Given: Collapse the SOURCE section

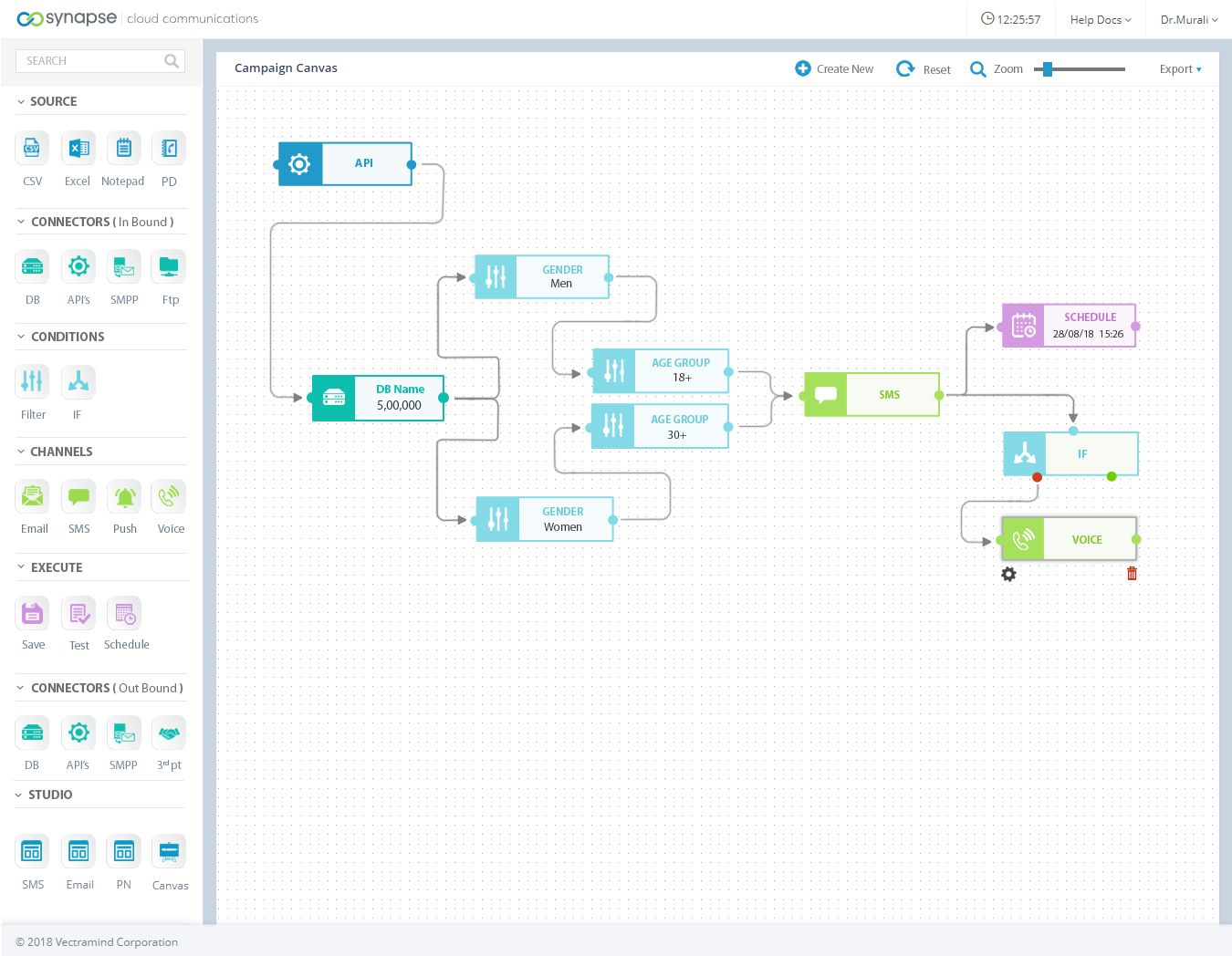Looking at the screenshot, I should pos(21,101).
